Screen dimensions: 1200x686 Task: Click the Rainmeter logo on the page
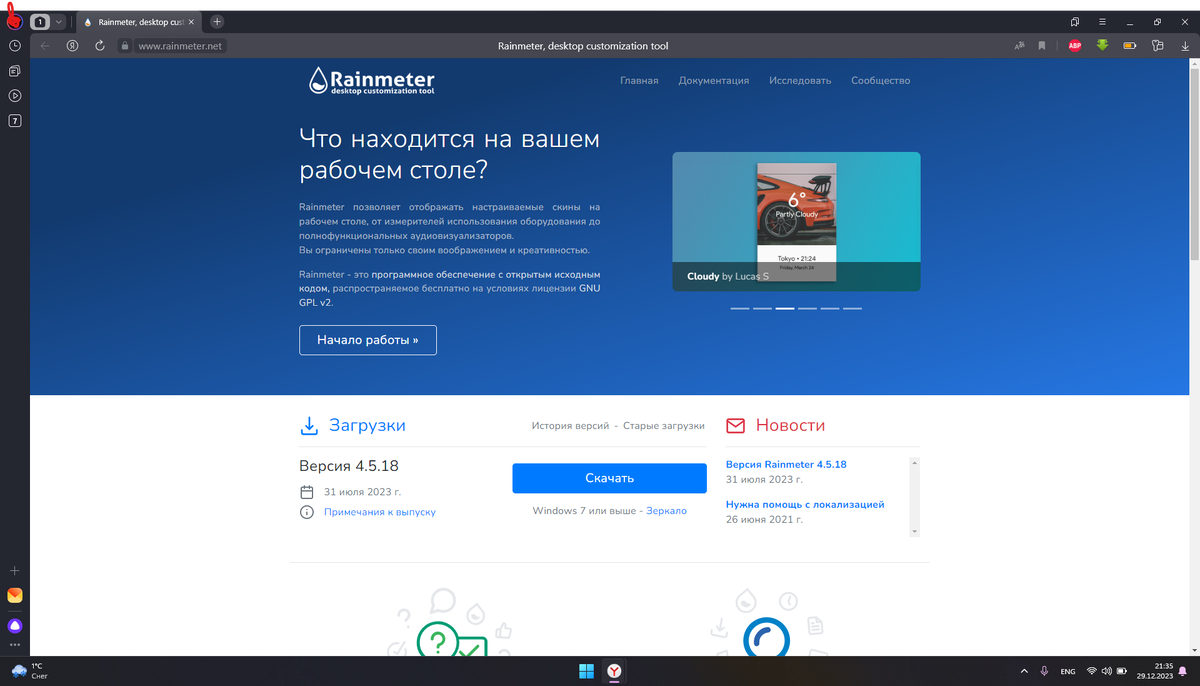371,80
